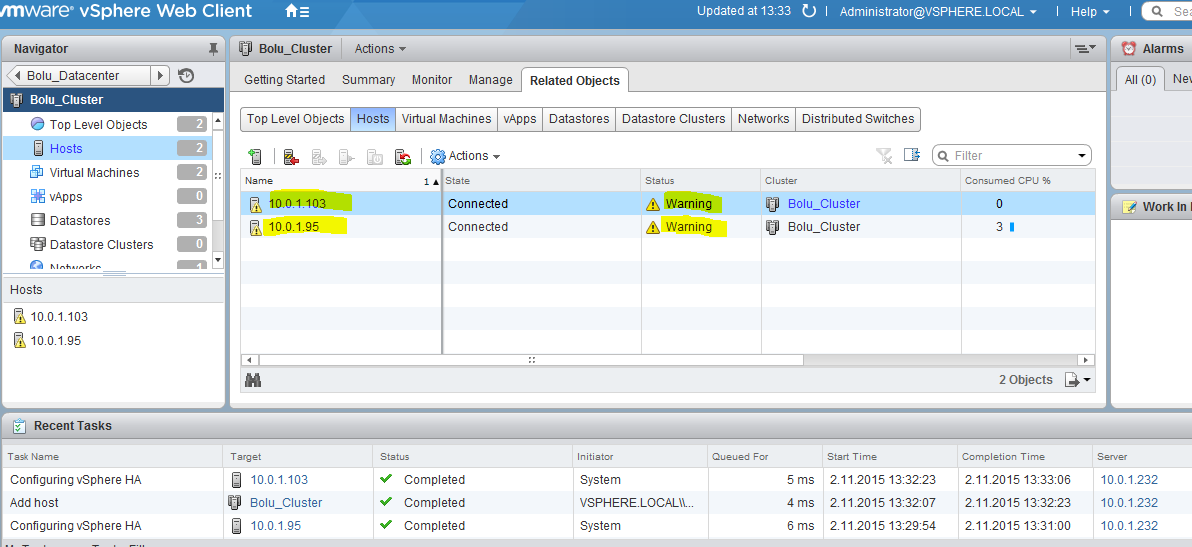Screen dimensions: 1192x547
Task: Click the horizontal scrollbar of host table
Action: tap(532, 360)
